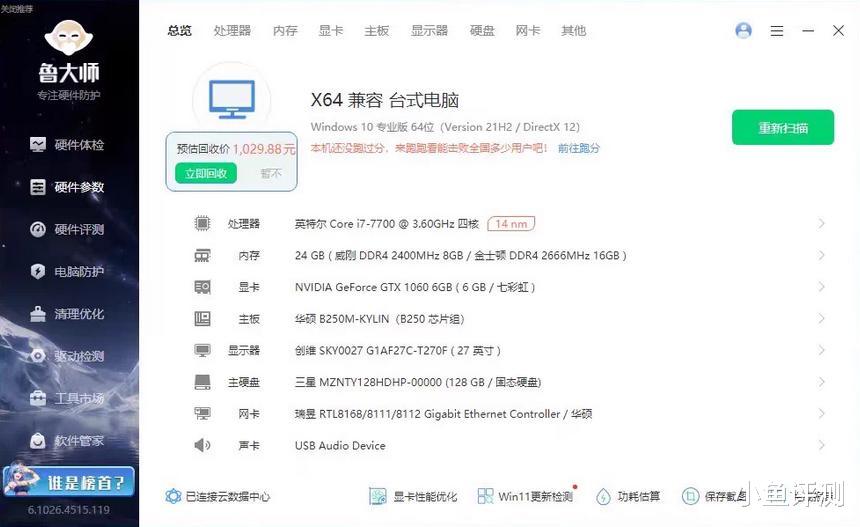Expand the 处理器 row chevron

point(821,223)
